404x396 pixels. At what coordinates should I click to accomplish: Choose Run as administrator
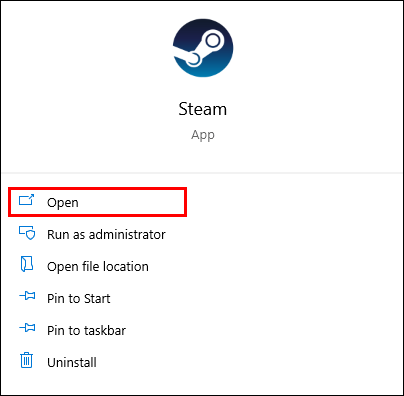pos(106,235)
